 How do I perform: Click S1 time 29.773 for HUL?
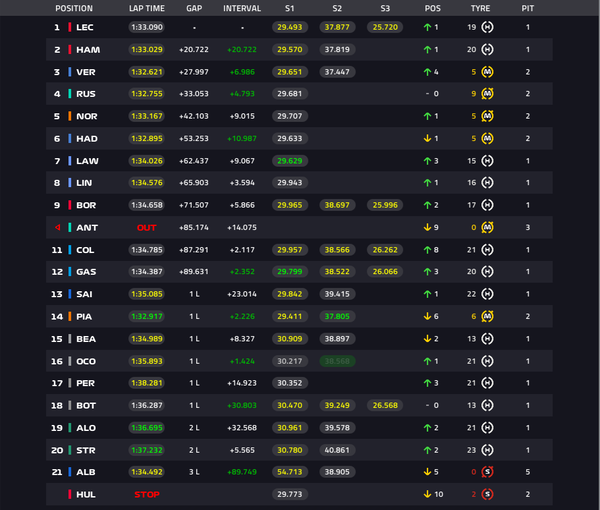(290, 494)
